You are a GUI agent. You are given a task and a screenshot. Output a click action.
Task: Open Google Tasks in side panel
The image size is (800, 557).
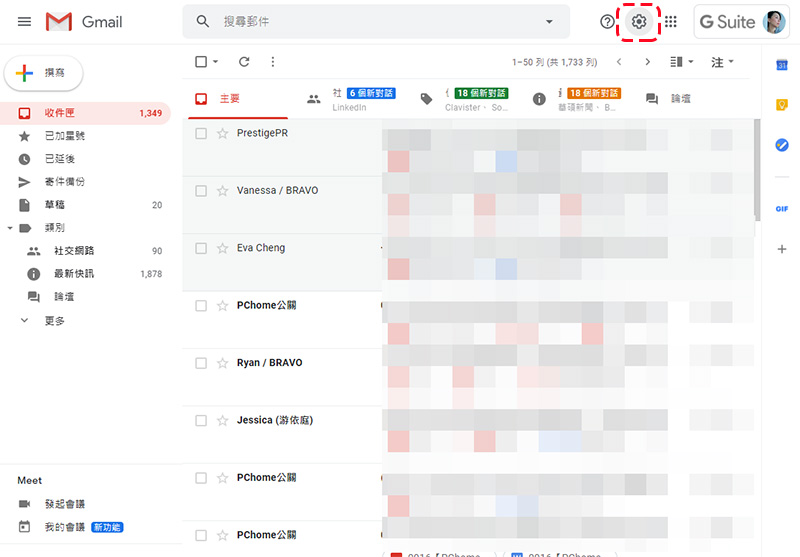(x=782, y=145)
